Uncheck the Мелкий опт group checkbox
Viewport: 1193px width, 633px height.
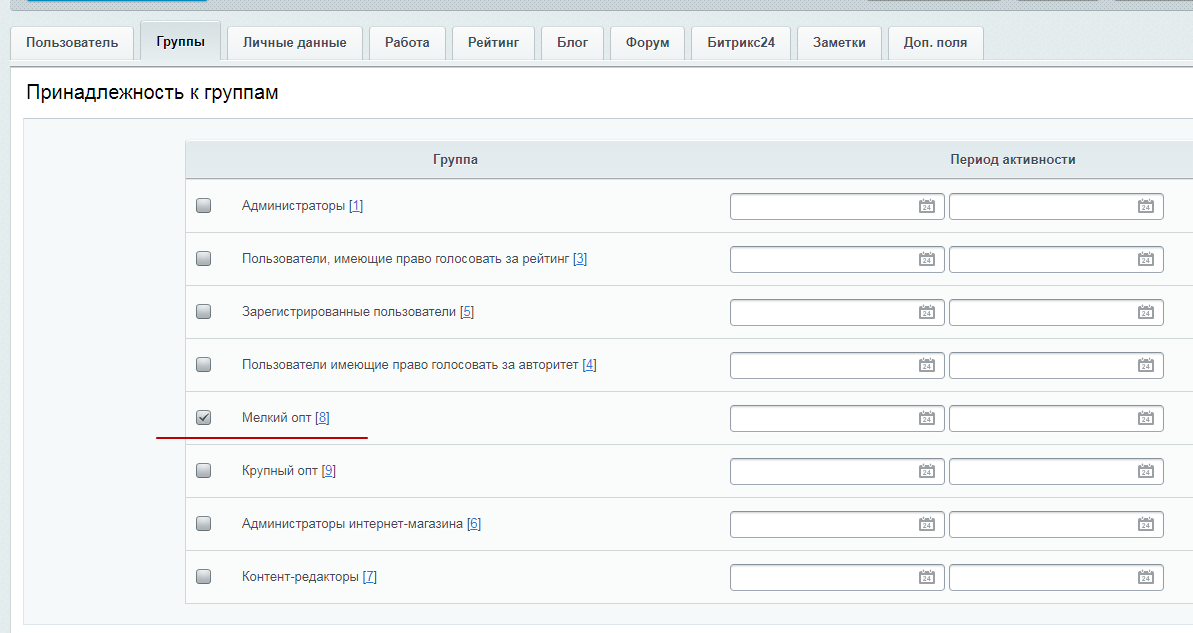(204, 418)
